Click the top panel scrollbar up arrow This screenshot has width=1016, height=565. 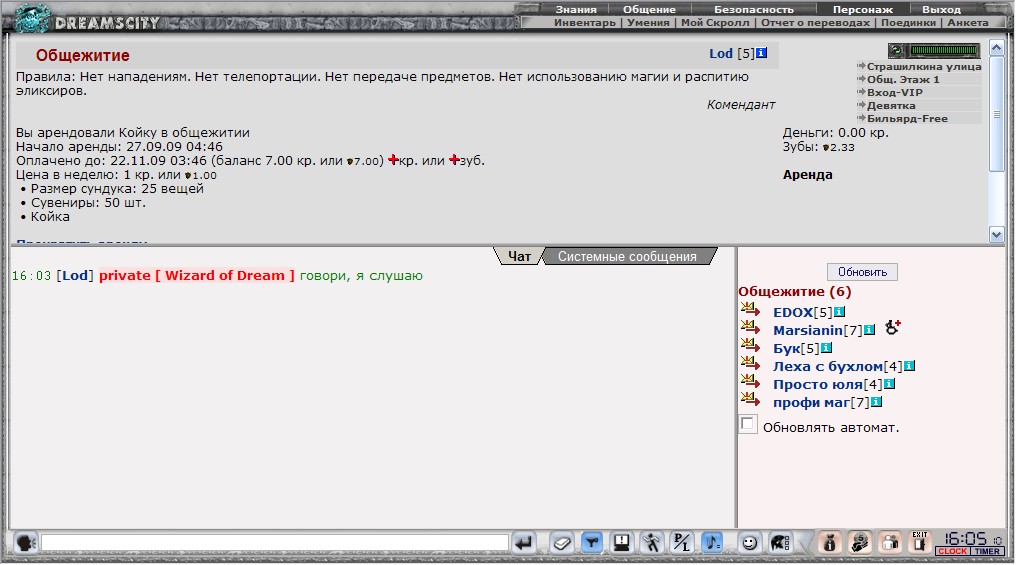click(997, 48)
